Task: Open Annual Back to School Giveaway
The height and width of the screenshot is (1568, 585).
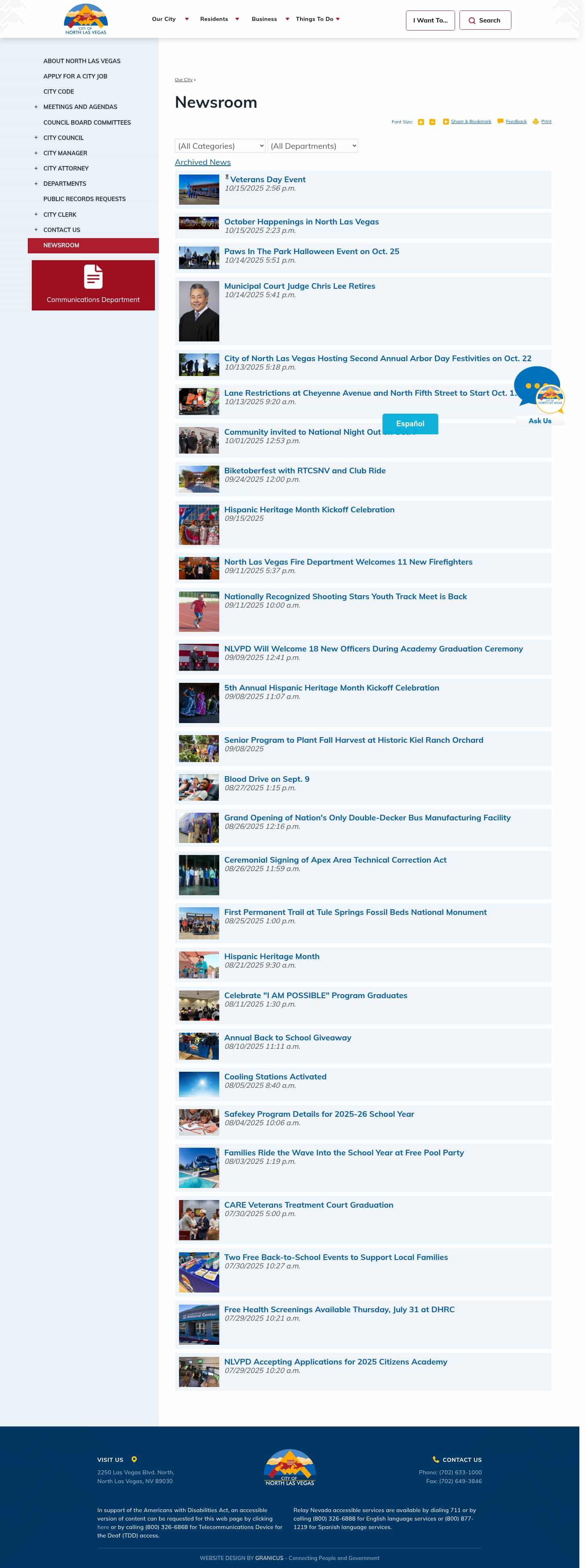Action: click(x=287, y=1038)
